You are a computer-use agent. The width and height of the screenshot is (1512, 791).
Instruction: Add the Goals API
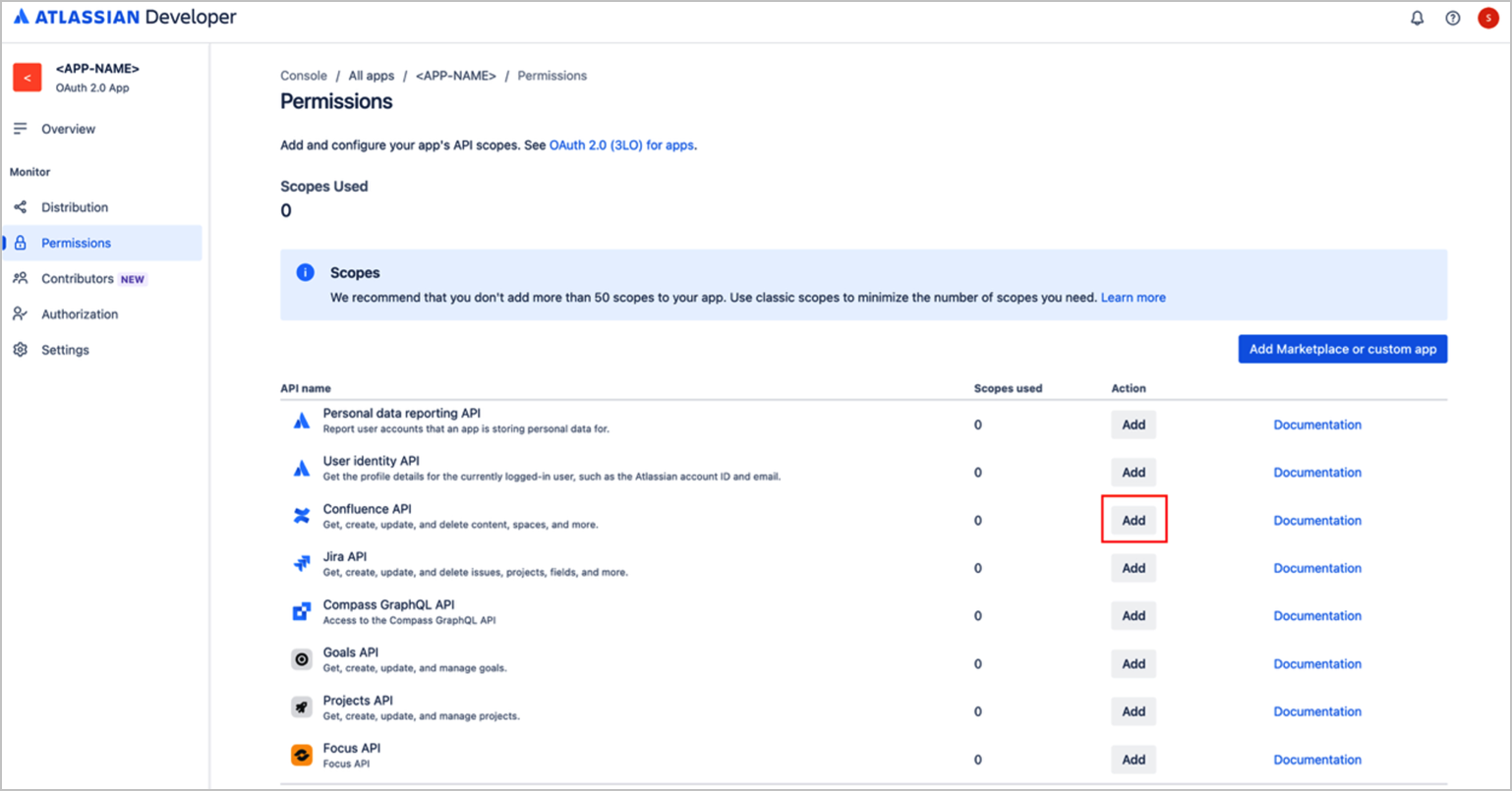pos(1134,664)
